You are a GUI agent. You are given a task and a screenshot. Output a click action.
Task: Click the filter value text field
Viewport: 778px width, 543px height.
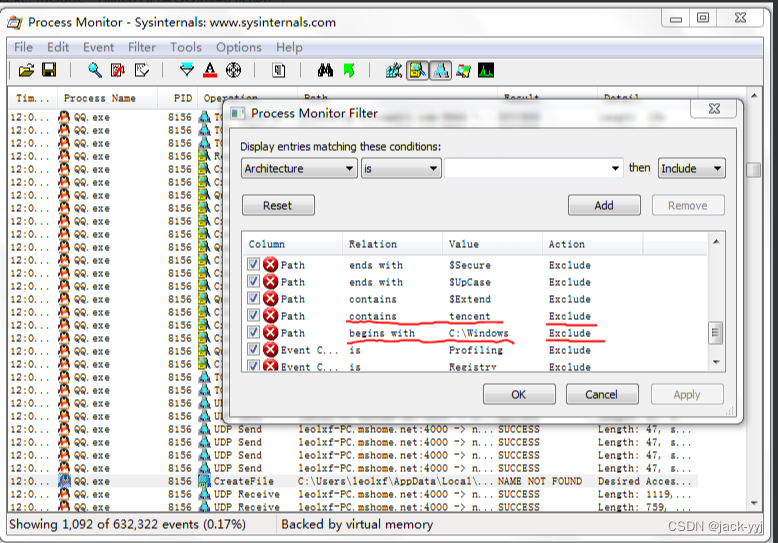(x=526, y=168)
